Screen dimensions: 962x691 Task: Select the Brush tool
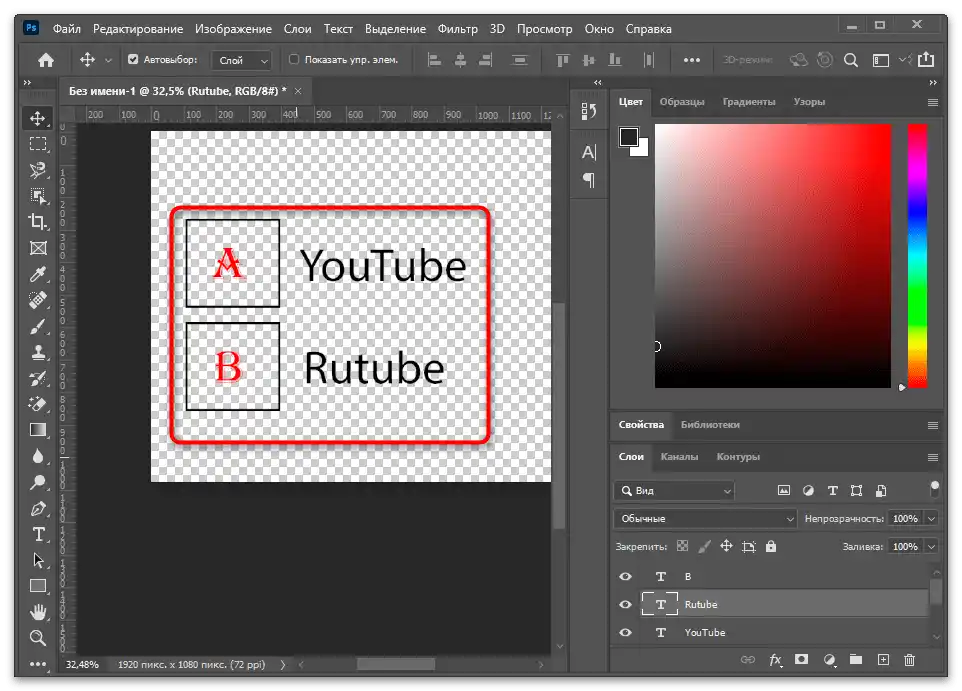(x=38, y=326)
